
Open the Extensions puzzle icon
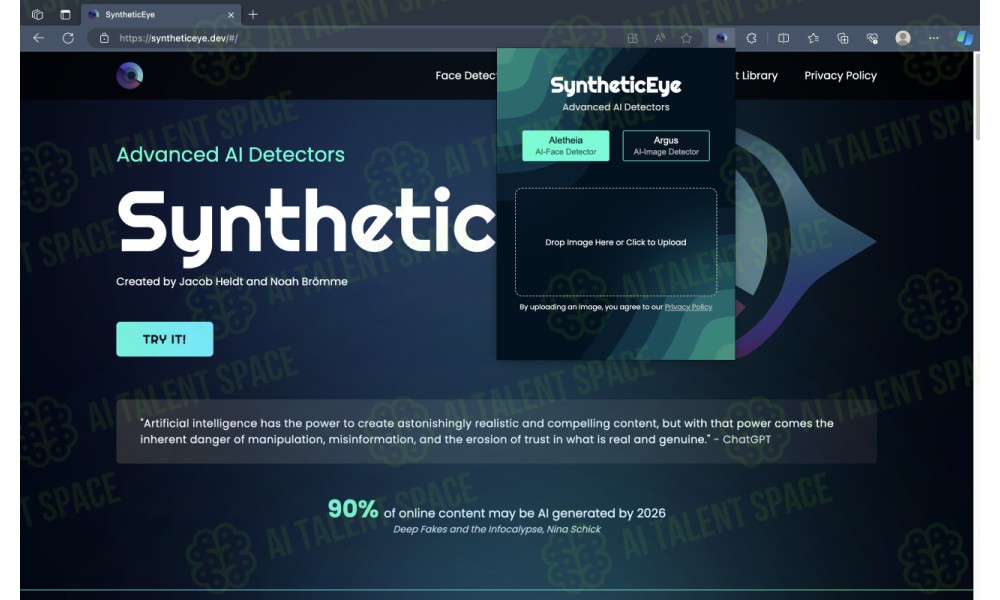(751, 38)
